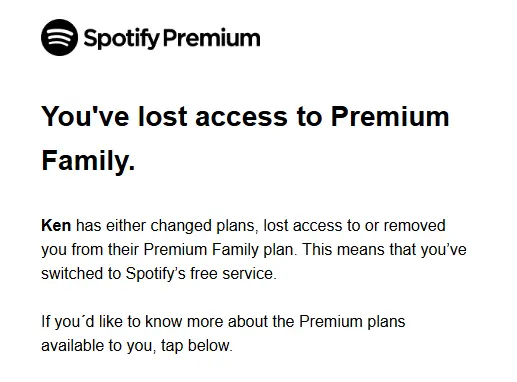Click the If you'd like to know text
This screenshot has width=517, height=382.
coord(112,322)
